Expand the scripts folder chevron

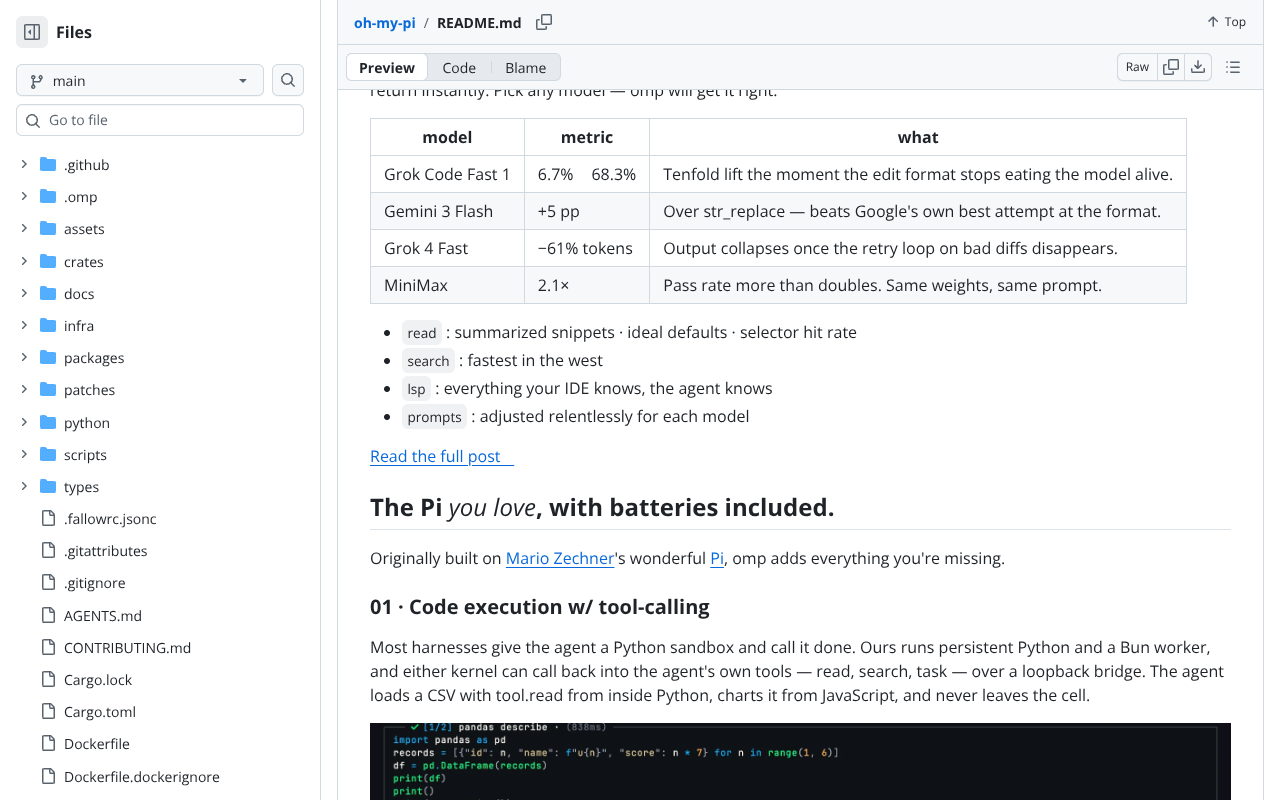coord(24,454)
